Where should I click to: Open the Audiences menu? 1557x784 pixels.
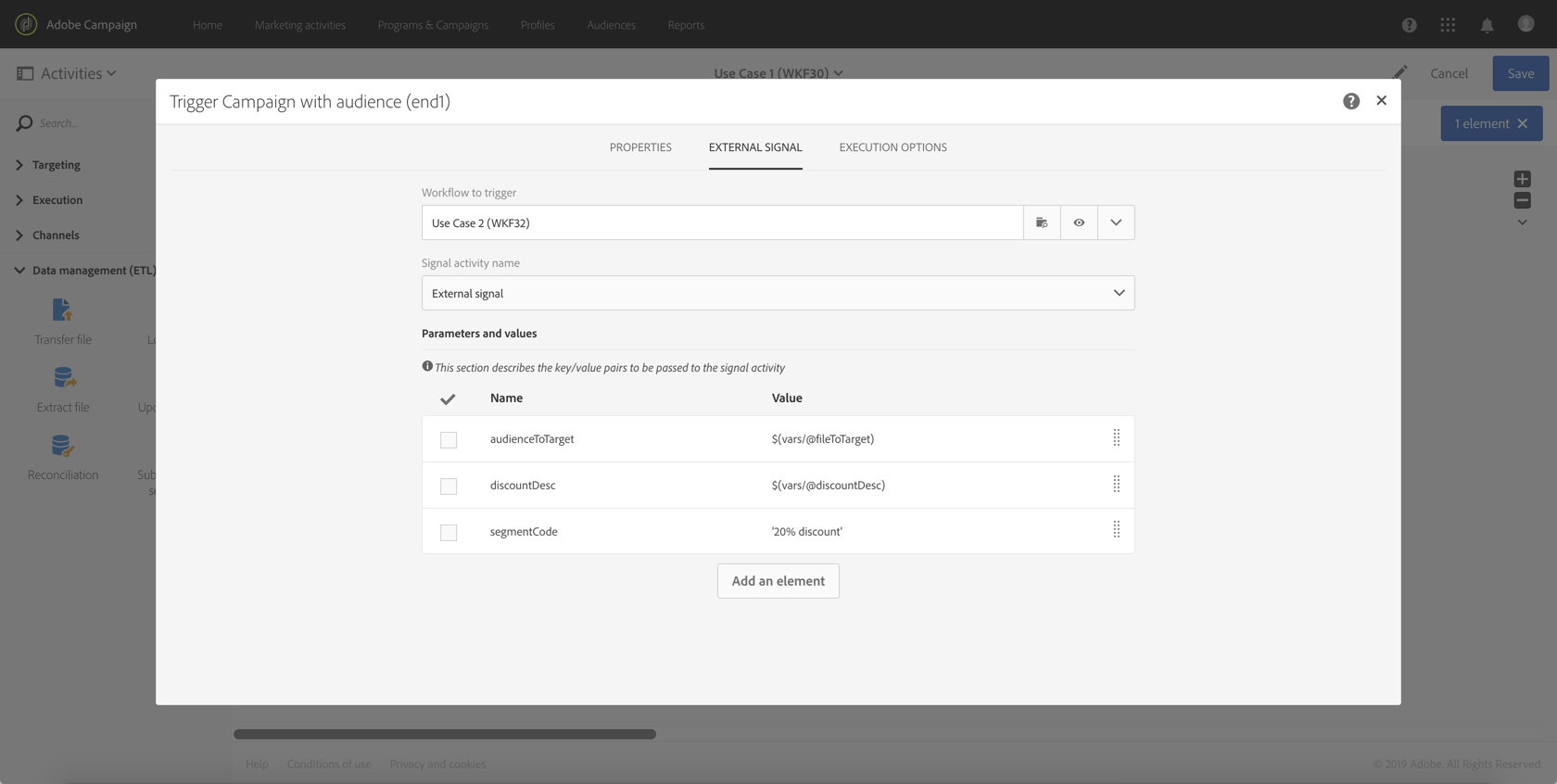pyautogui.click(x=611, y=25)
